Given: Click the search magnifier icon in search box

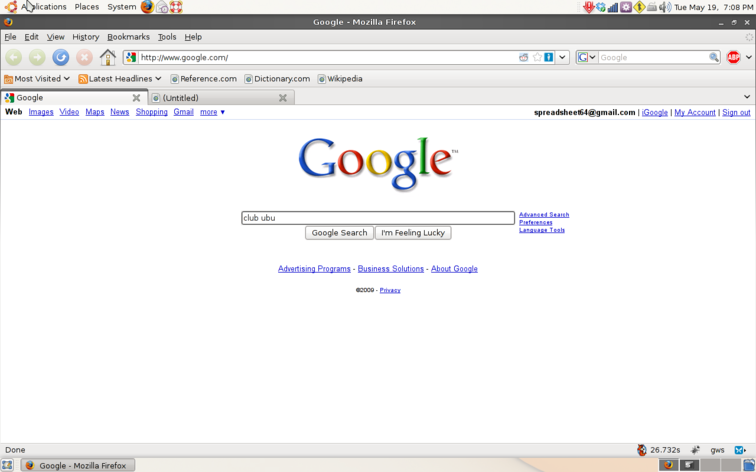Looking at the screenshot, I should [714, 58].
